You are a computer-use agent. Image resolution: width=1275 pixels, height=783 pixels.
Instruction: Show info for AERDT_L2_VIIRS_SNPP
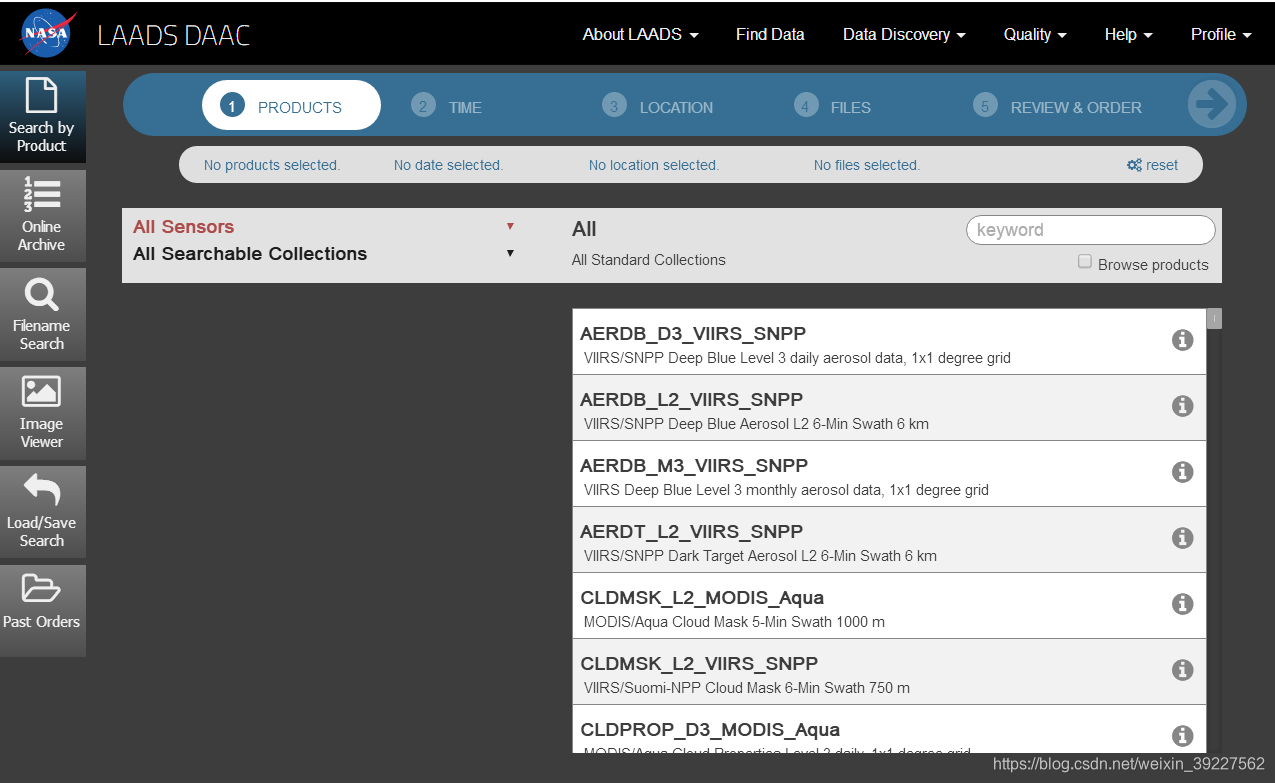click(1182, 538)
